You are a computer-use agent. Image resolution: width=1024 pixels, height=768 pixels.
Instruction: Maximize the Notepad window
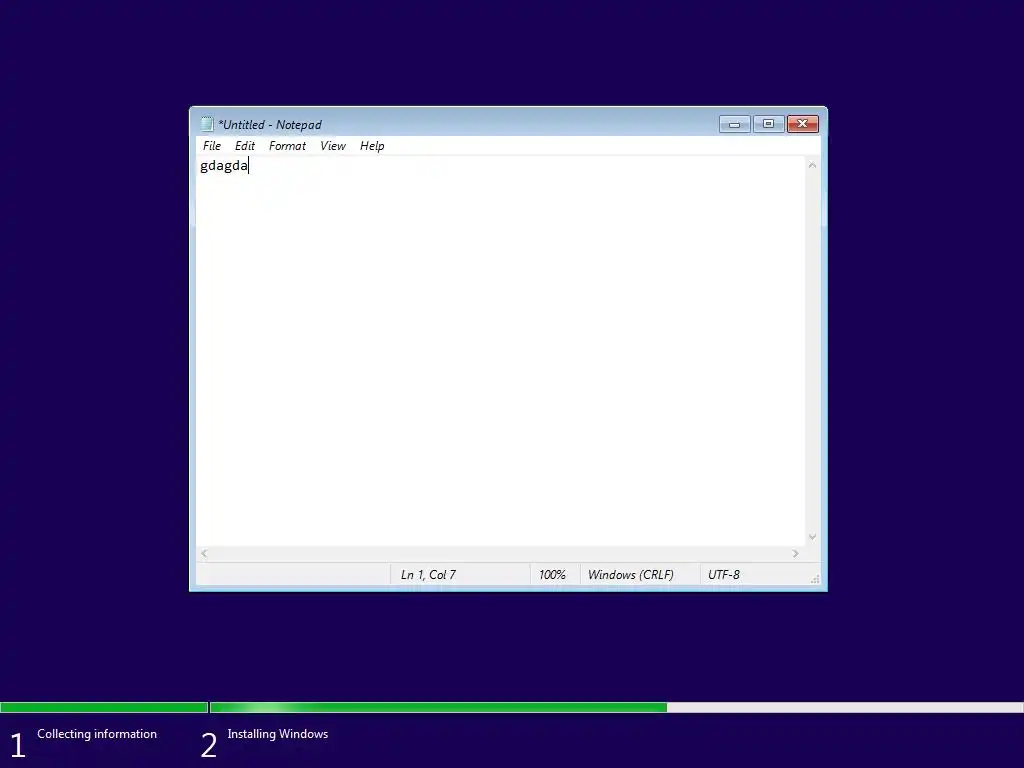click(x=769, y=124)
